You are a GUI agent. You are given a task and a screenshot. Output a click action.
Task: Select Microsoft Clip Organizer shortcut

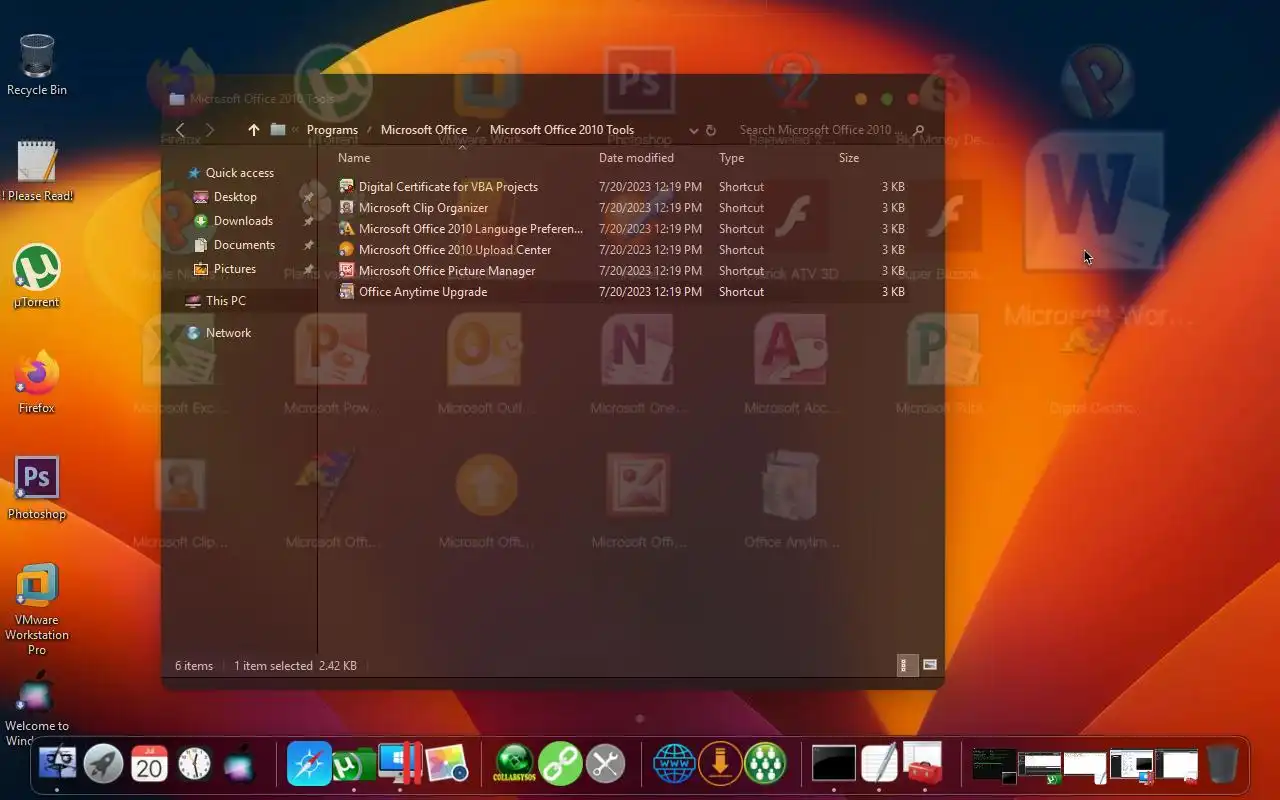pyautogui.click(x=414, y=208)
